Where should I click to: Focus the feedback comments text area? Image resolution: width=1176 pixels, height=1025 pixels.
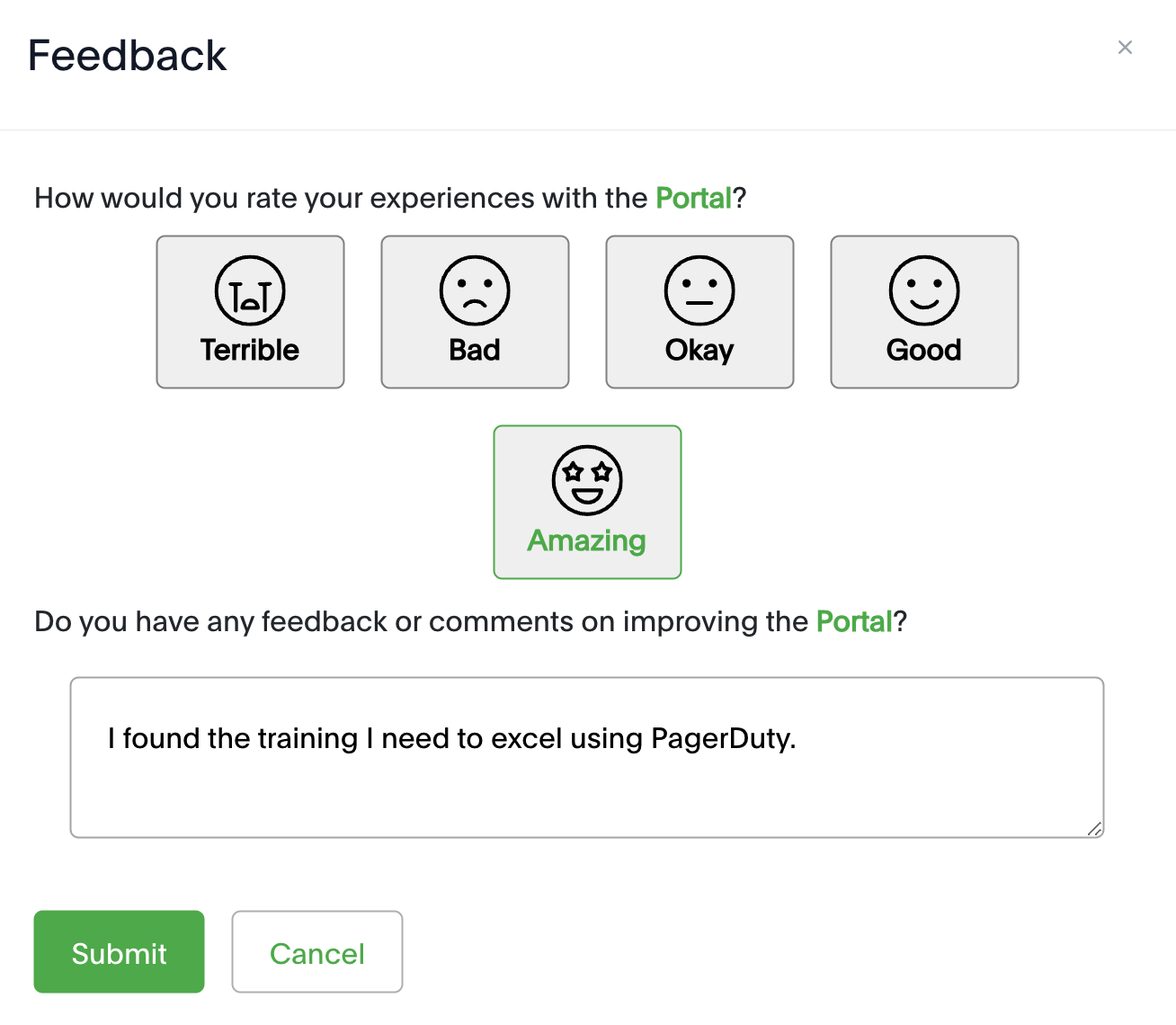(587, 758)
